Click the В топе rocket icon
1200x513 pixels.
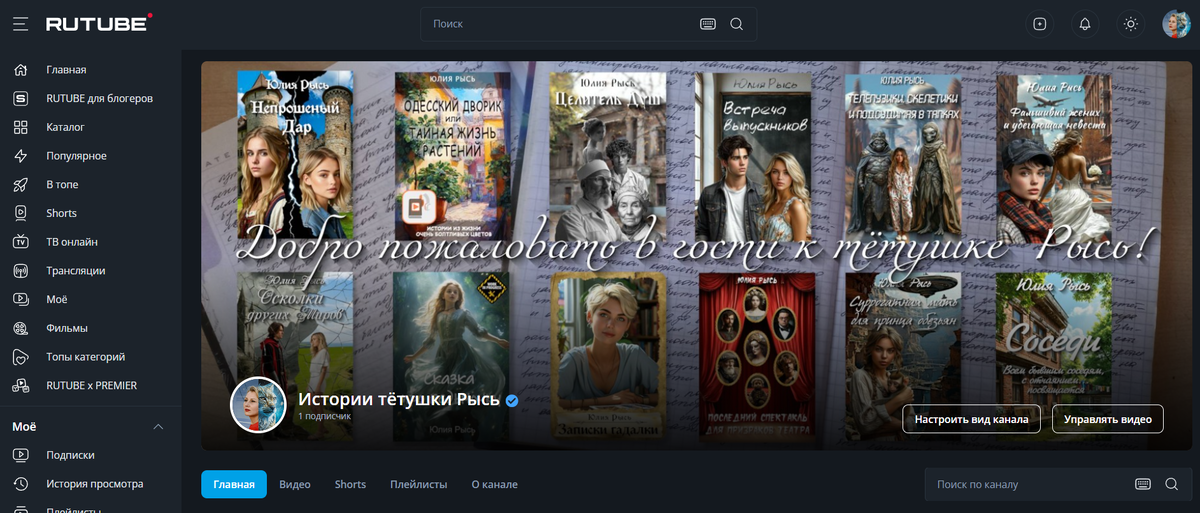coord(20,184)
